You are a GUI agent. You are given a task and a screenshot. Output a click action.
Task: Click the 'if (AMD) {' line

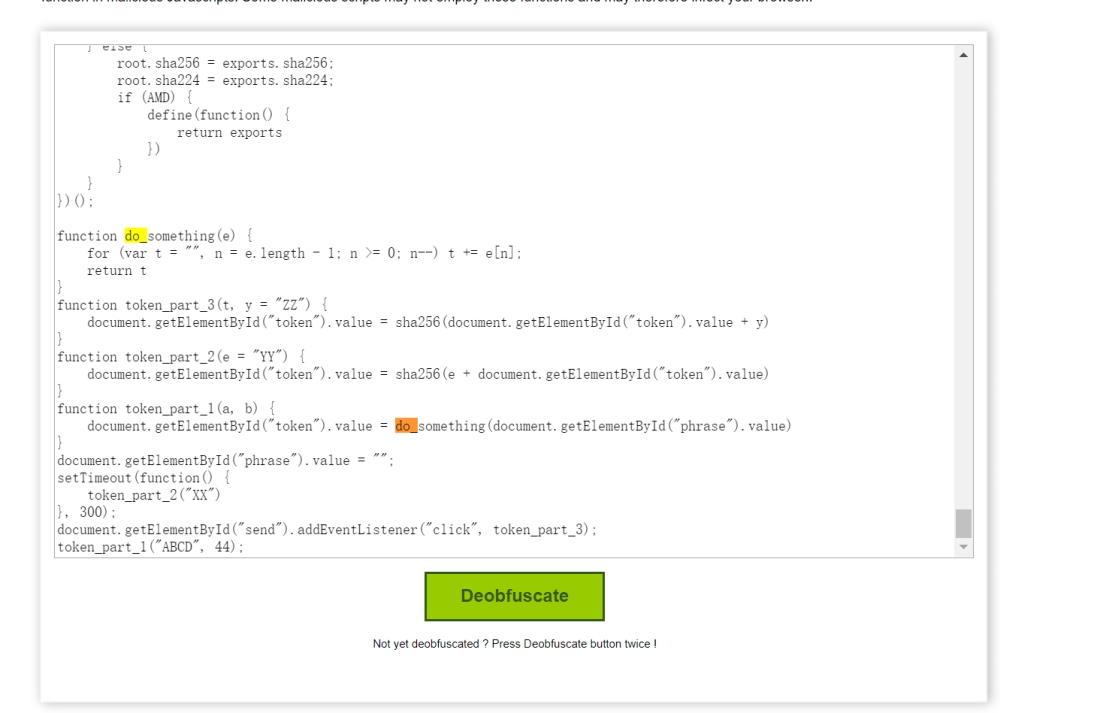155,98
